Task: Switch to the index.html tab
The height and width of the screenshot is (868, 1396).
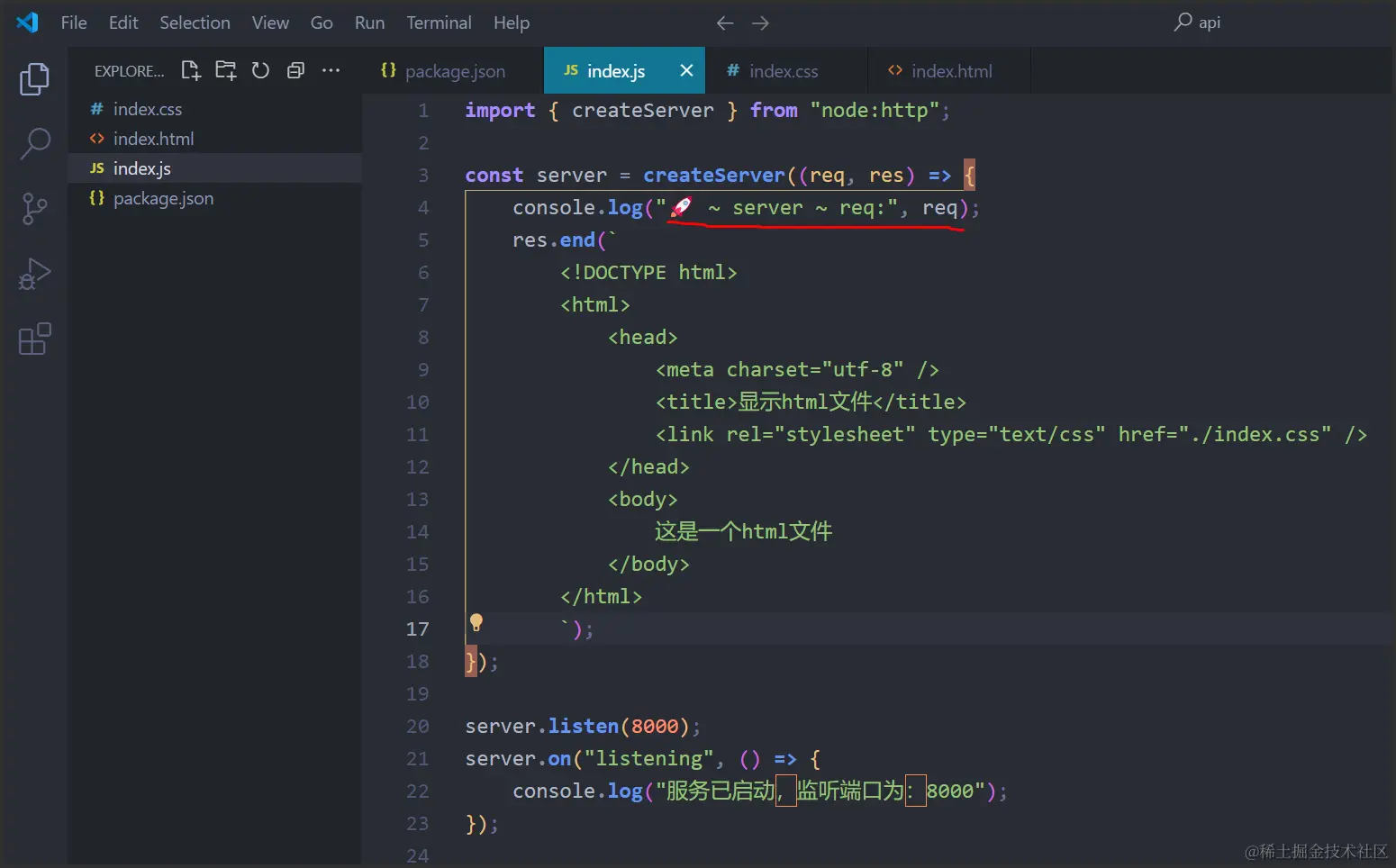Action: 951,71
